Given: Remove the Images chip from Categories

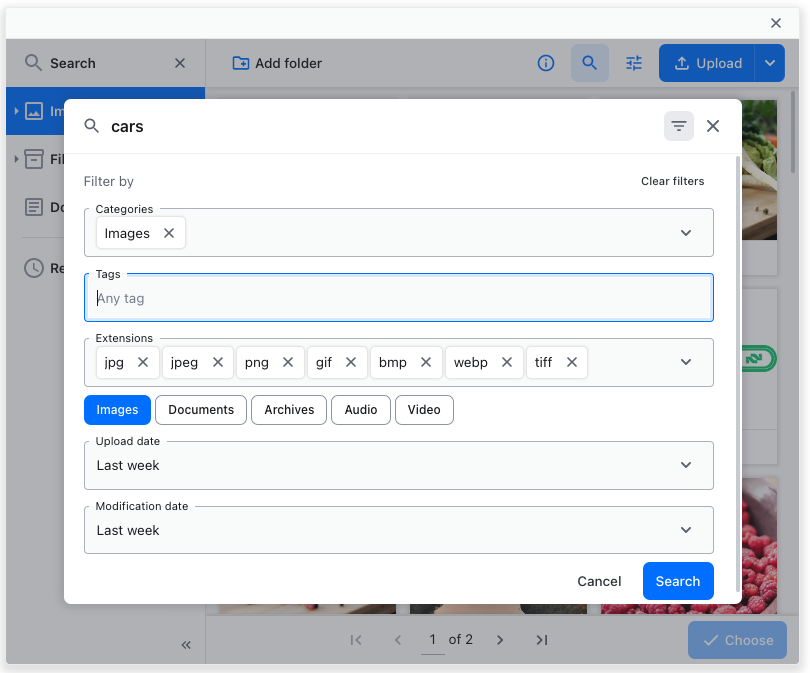Looking at the screenshot, I should coord(166,232).
